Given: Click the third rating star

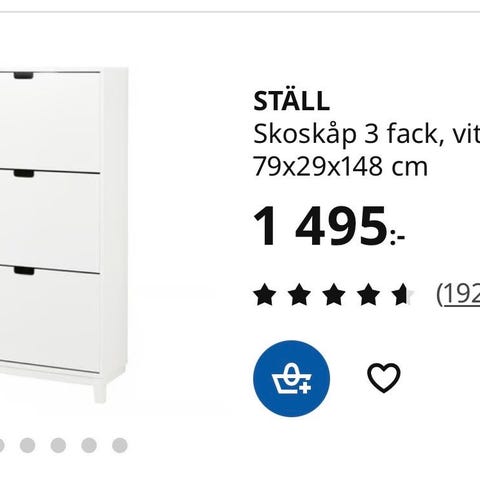Looking at the screenshot, I should pyautogui.click(x=334, y=295).
